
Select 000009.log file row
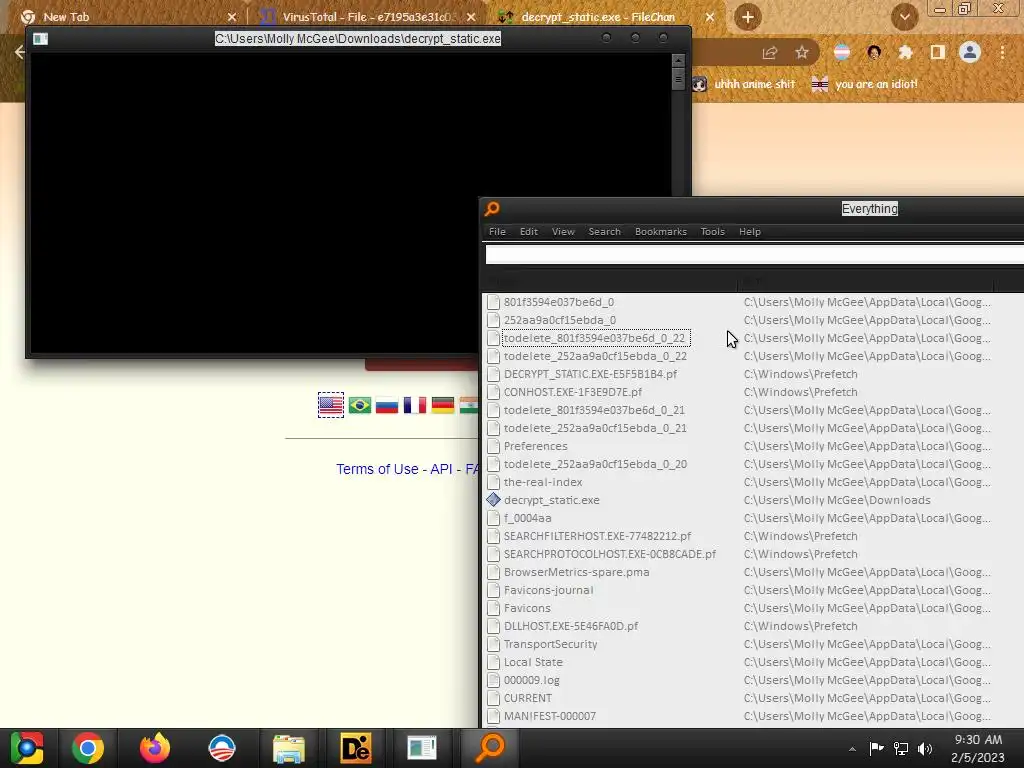[x=532, y=680]
